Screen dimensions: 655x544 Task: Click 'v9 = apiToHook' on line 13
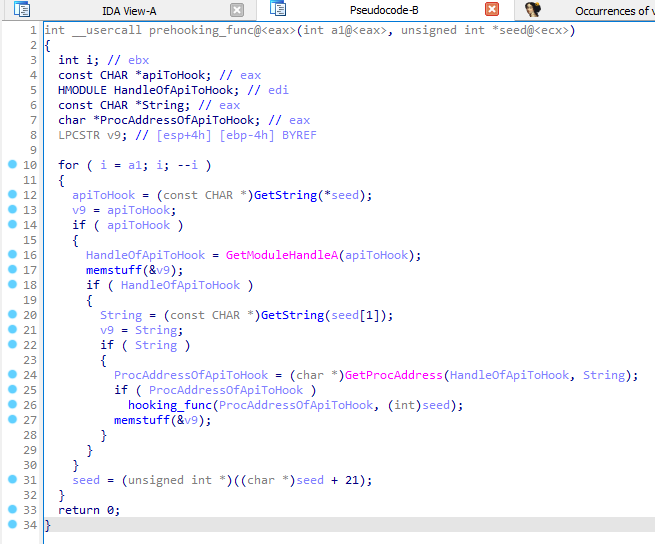click(124, 210)
